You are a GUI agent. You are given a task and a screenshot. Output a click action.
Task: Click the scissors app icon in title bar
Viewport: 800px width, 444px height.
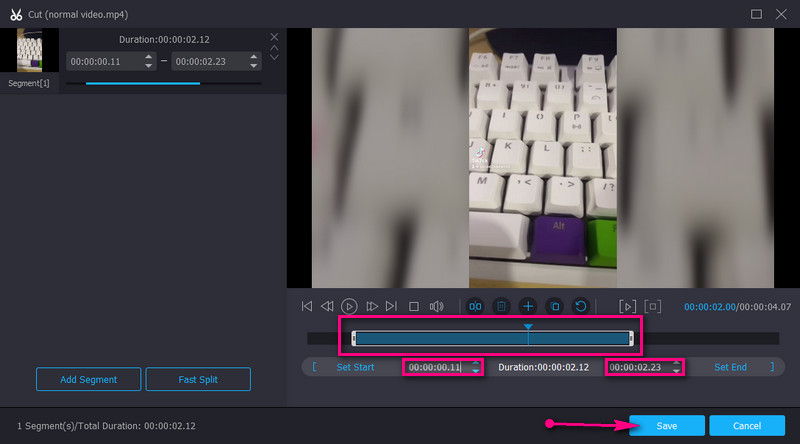[16, 14]
